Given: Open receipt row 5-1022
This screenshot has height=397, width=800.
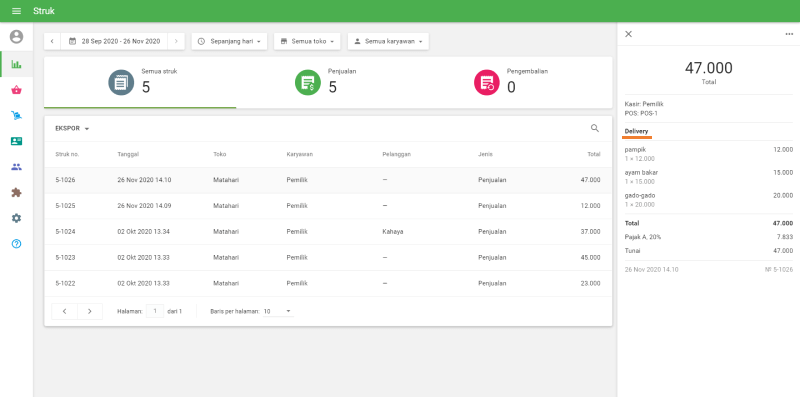Looking at the screenshot, I should point(328,283).
